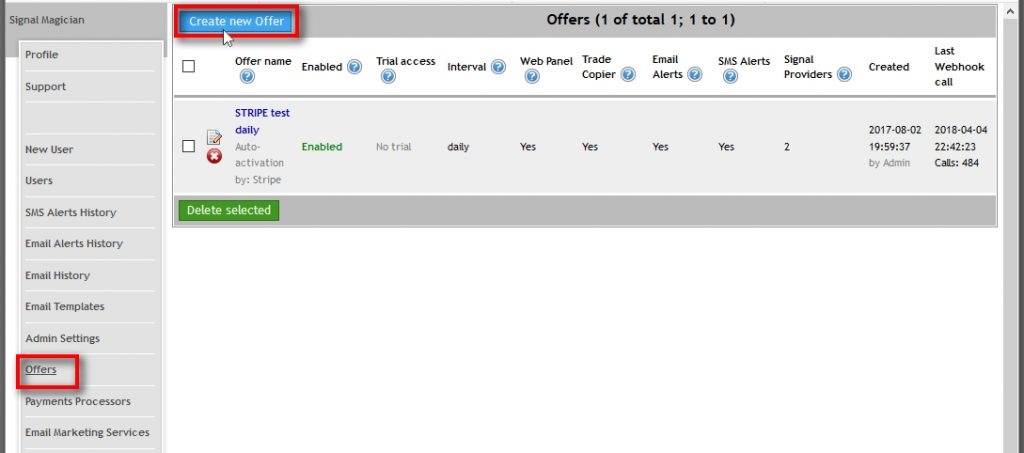Click help icon beside Enabled column header
Image resolution: width=1024 pixels, height=453 pixels.
(x=354, y=68)
